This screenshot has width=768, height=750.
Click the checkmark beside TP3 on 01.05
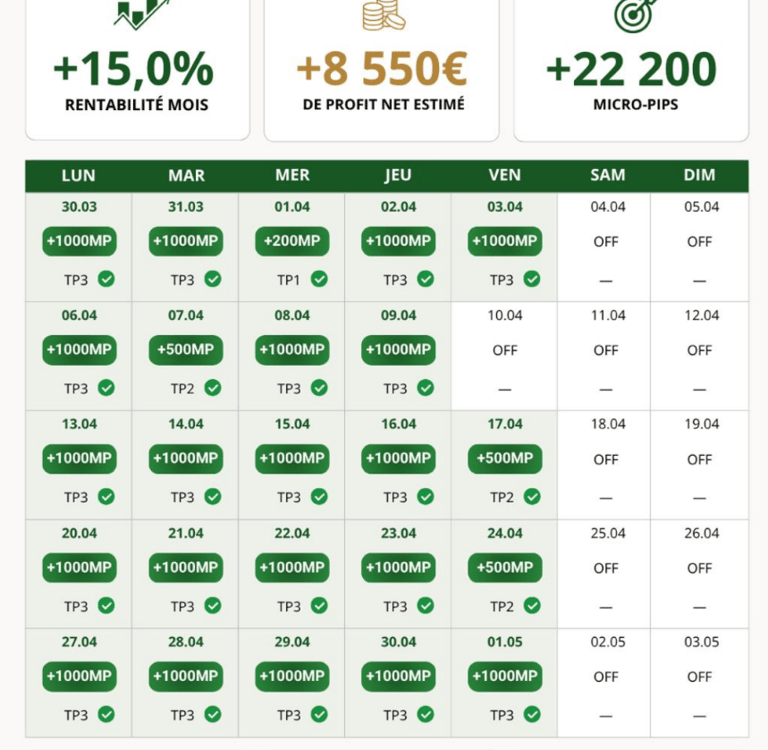(x=532, y=715)
